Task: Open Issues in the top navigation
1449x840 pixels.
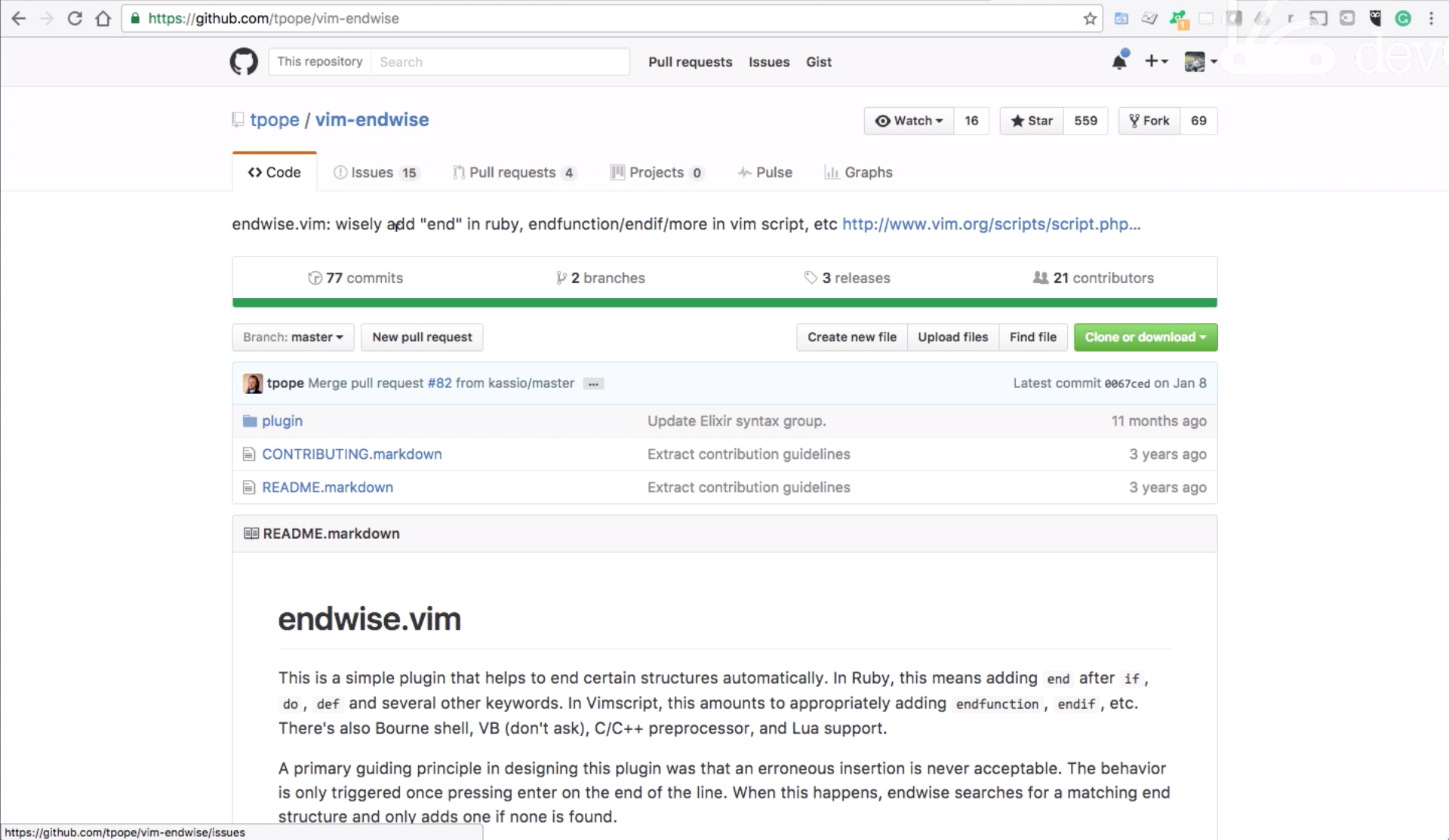Action: 769,62
